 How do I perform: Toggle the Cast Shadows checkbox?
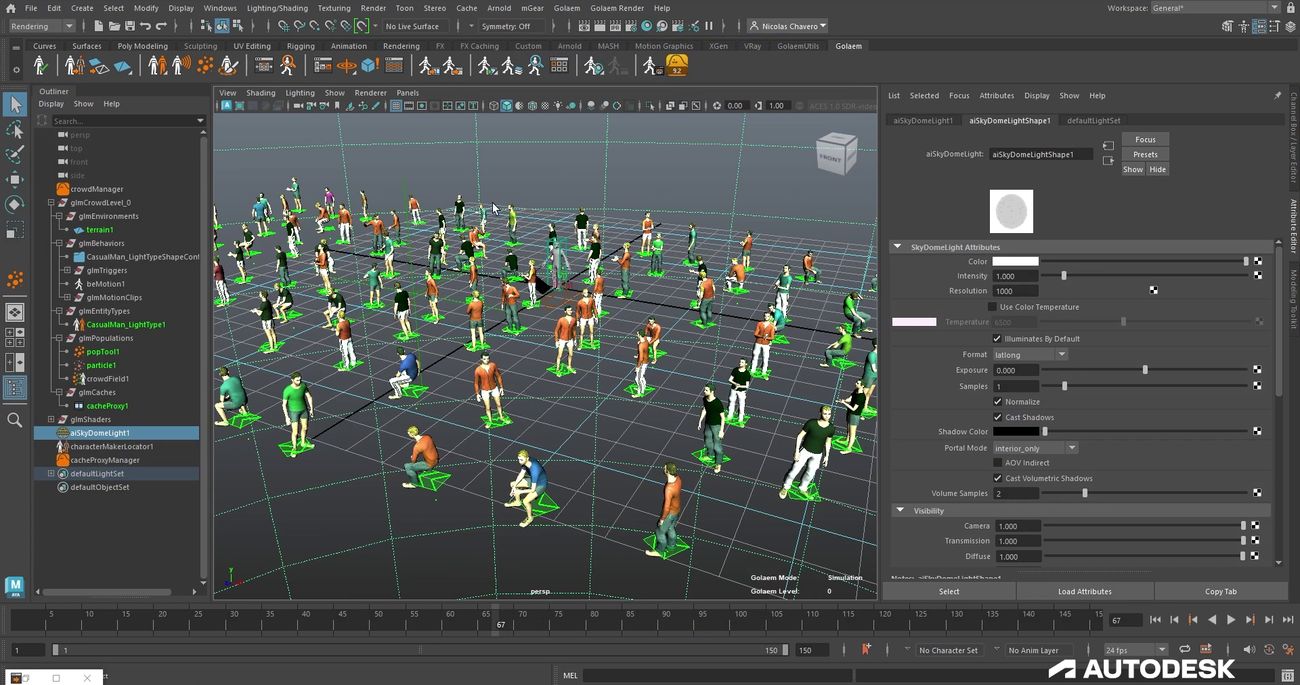point(997,417)
